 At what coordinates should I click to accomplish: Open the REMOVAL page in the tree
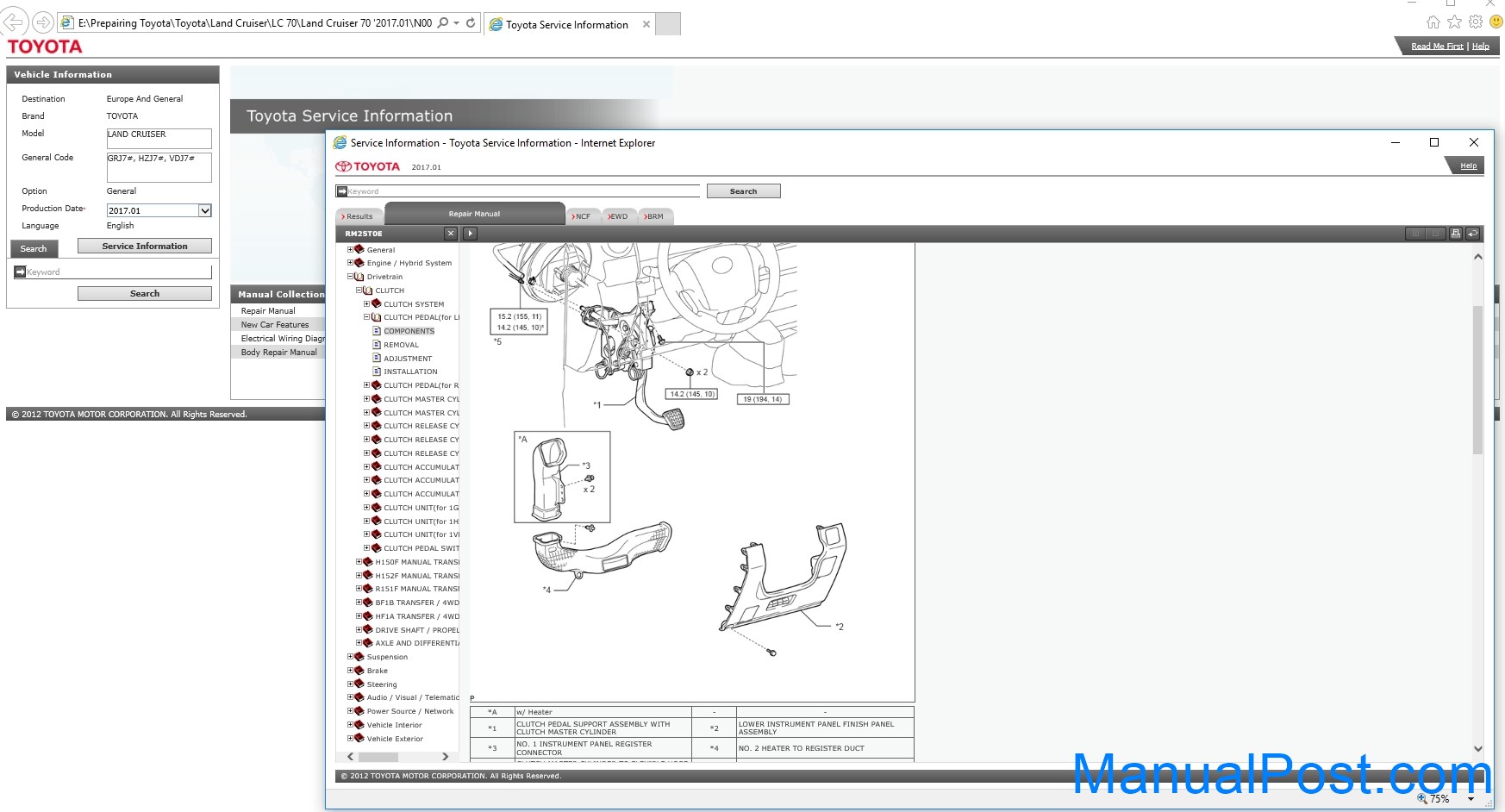point(401,345)
